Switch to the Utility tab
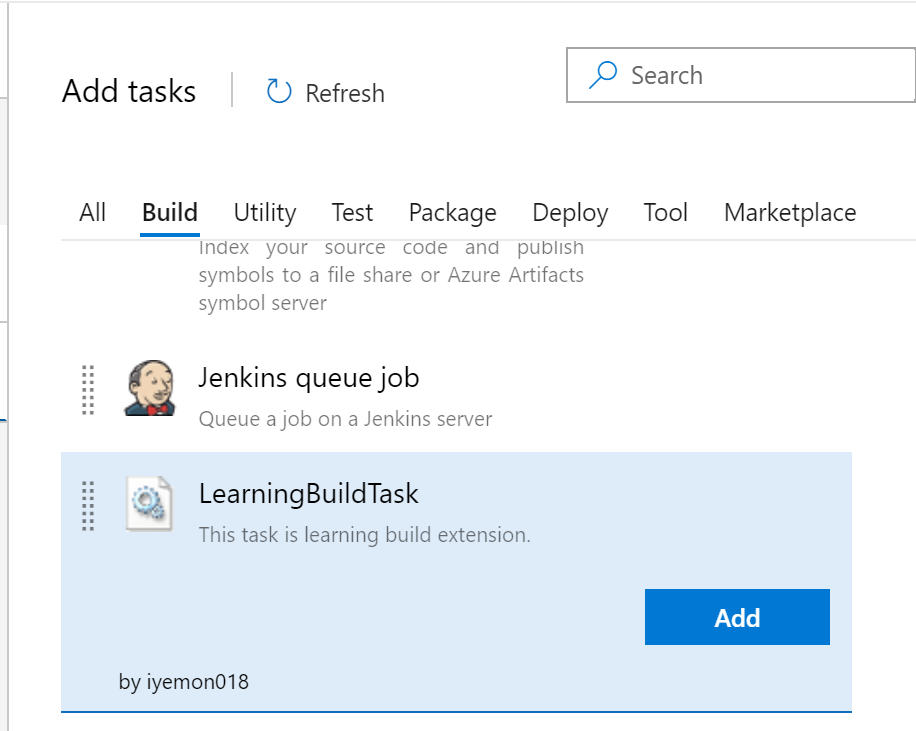Screen dimensions: 916x731 (265, 213)
